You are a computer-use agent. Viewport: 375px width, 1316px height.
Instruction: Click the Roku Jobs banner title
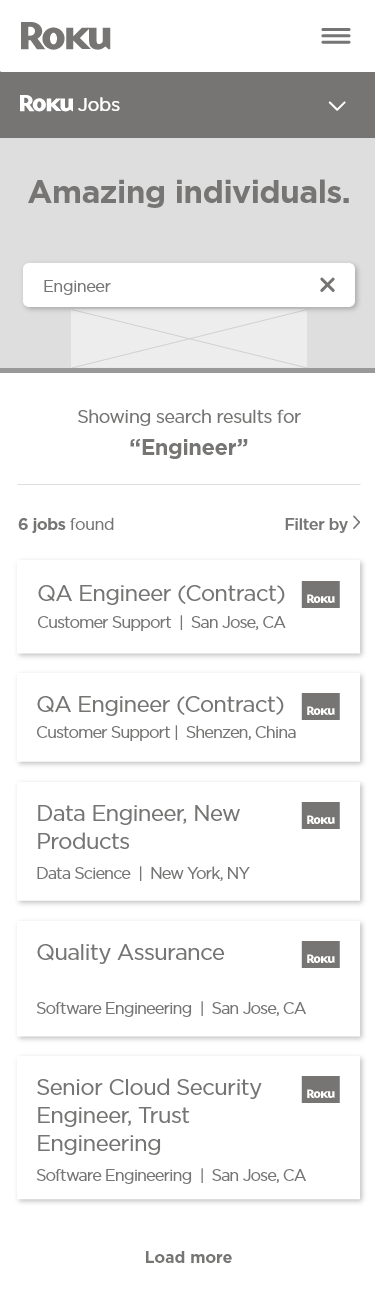pos(70,104)
